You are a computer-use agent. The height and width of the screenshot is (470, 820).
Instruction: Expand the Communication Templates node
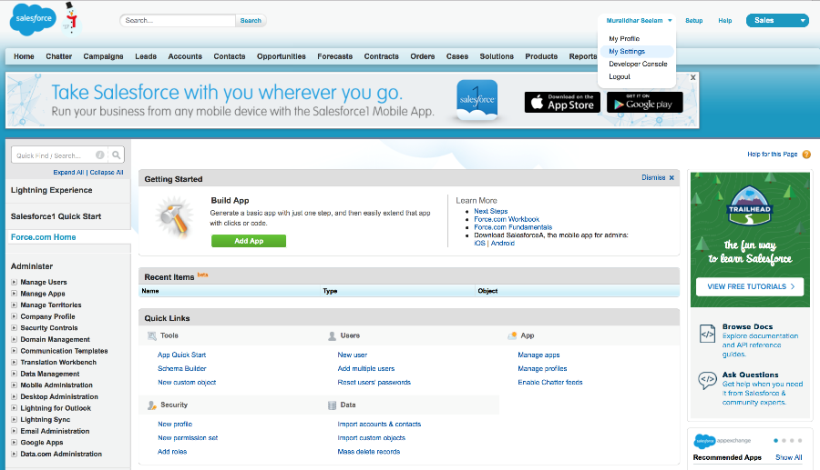point(14,351)
